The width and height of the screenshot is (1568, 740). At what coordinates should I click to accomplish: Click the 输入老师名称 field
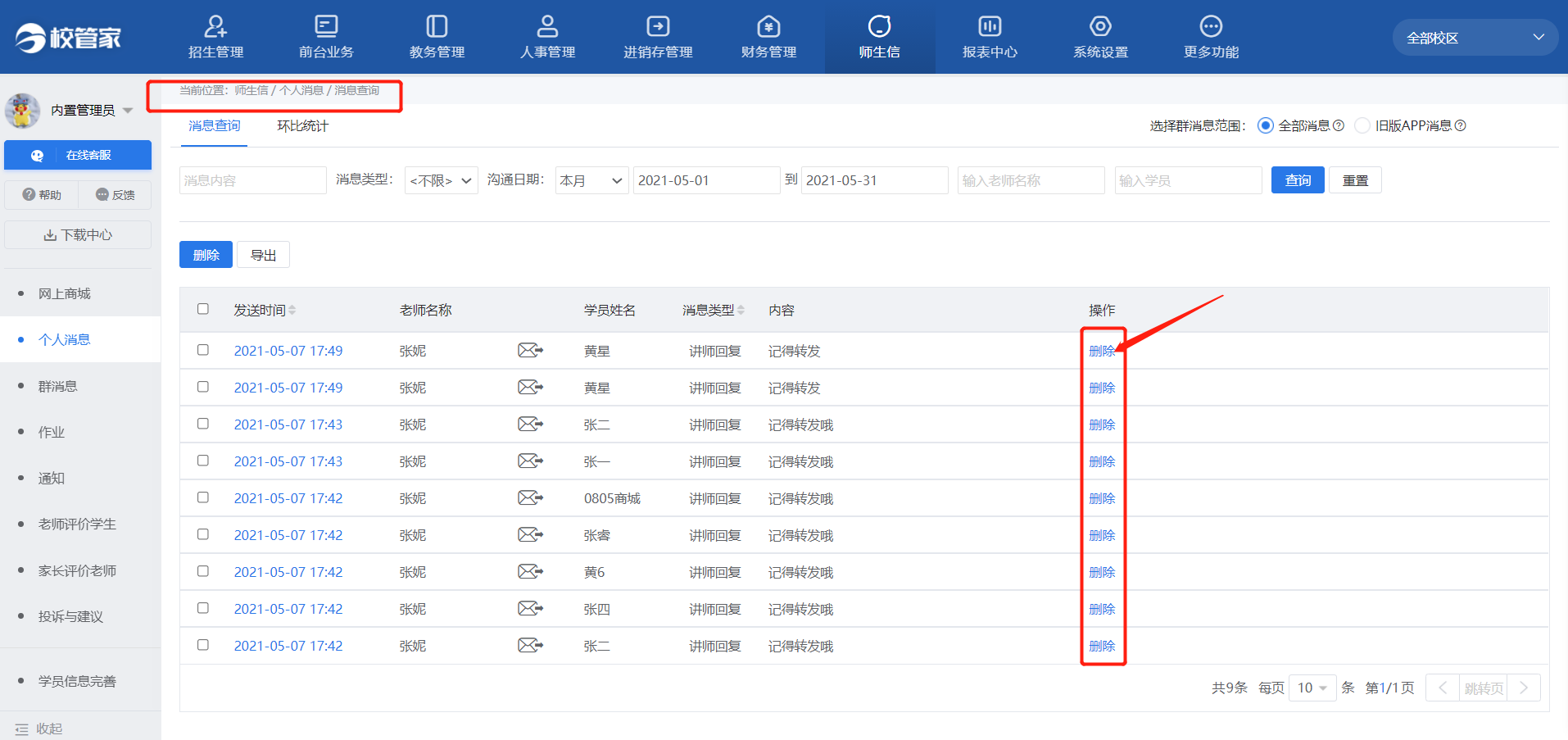pyautogui.click(x=1031, y=180)
